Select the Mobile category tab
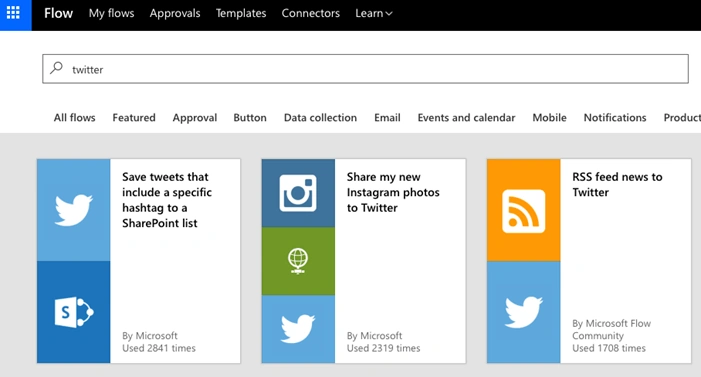 click(549, 118)
